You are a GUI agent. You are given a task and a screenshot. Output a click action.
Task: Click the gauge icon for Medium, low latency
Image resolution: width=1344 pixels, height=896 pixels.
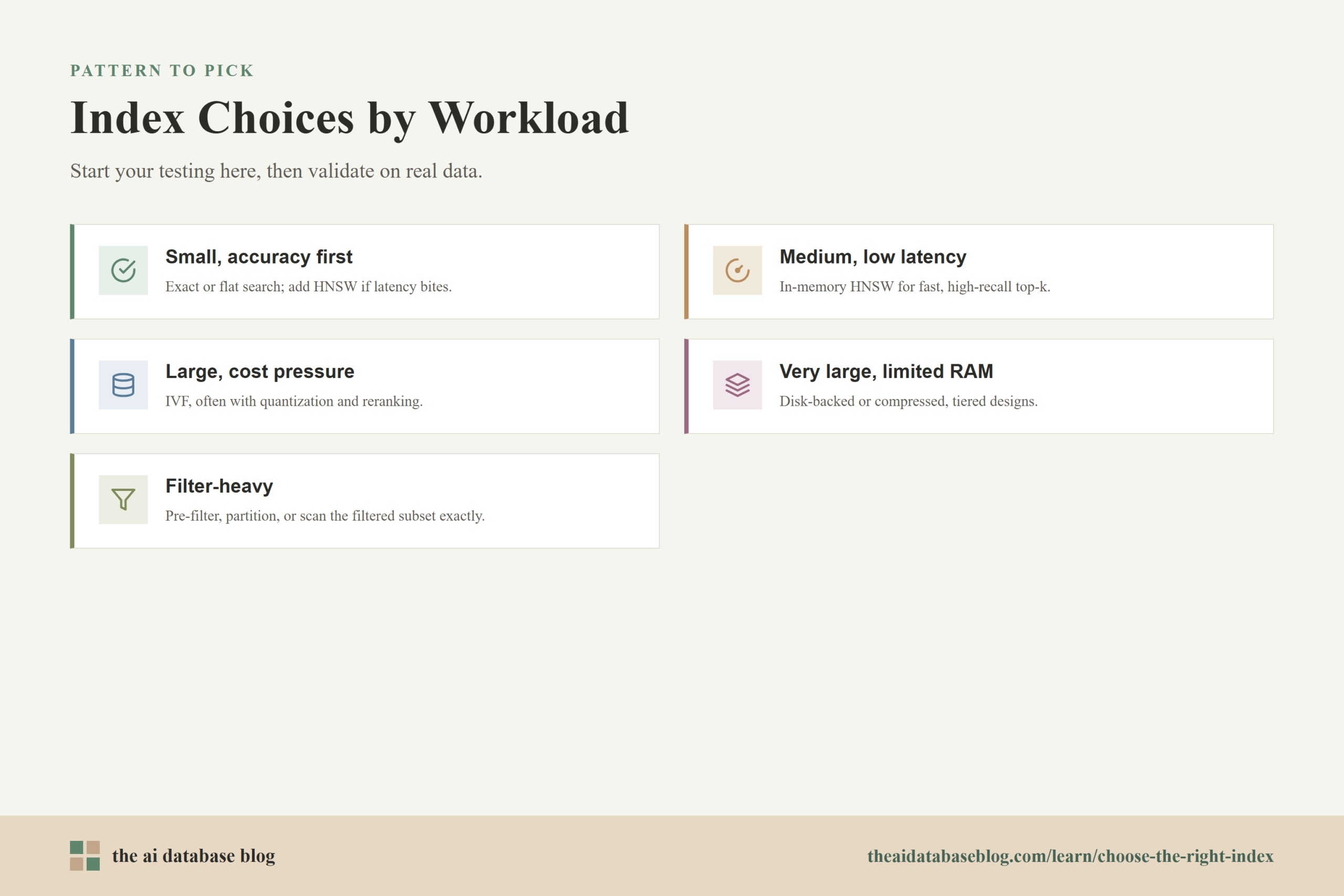pyautogui.click(x=737, y=270)
